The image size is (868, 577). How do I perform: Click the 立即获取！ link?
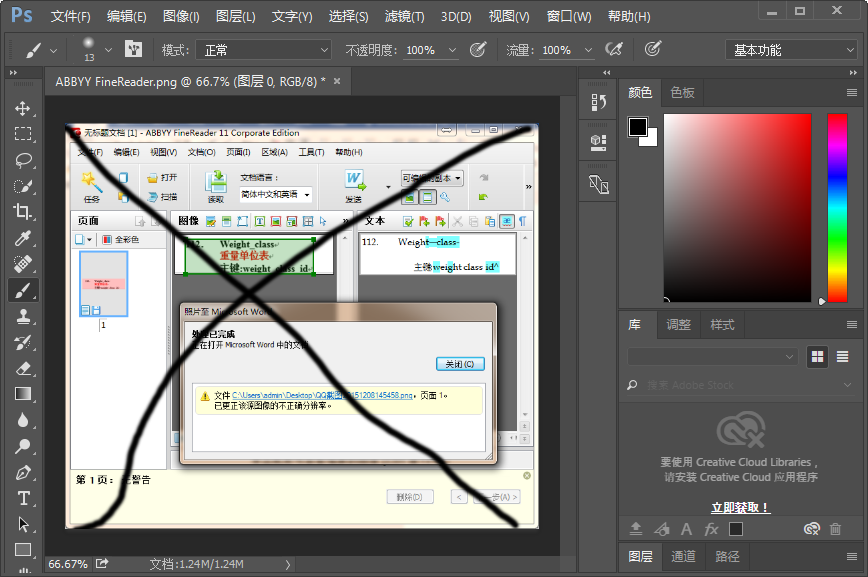[x=741, y=507]
